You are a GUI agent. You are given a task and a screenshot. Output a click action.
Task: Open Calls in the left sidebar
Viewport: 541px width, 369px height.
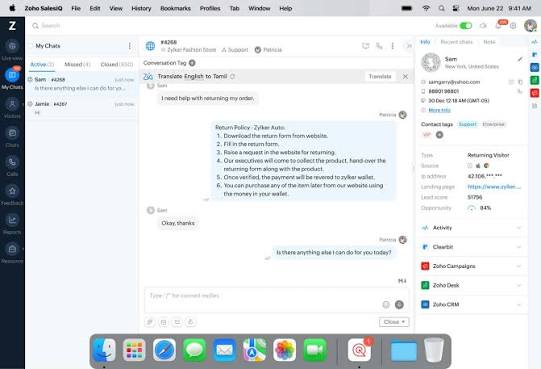point(12,166)
